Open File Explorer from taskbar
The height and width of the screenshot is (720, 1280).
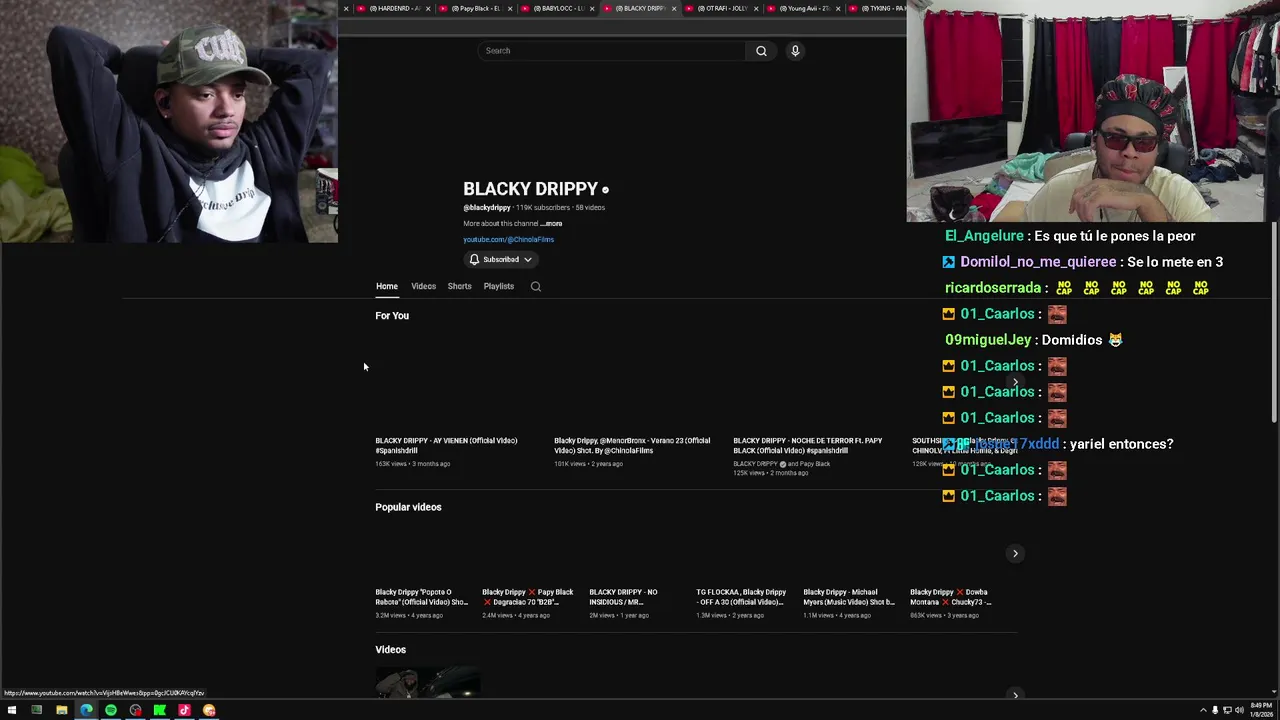pos(61,711)
